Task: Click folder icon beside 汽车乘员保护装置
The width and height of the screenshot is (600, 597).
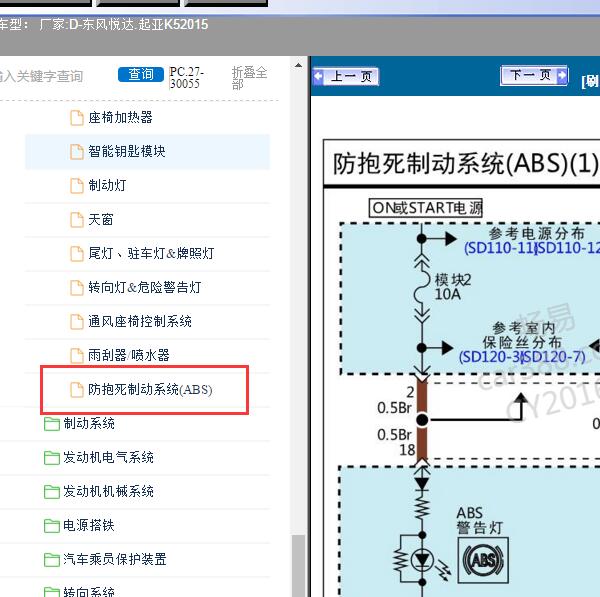Action: pyautogui.click(x=52, y=559)
